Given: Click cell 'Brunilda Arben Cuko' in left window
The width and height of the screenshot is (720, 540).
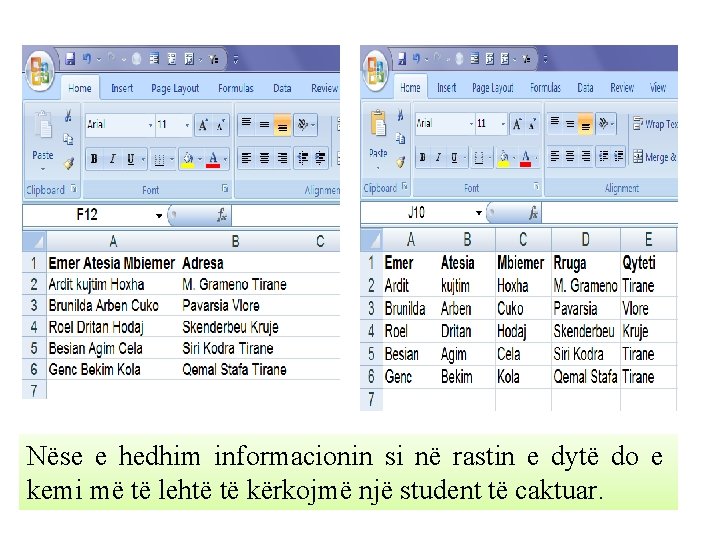Looking at the screenshot, I should (x=113, y=305).
